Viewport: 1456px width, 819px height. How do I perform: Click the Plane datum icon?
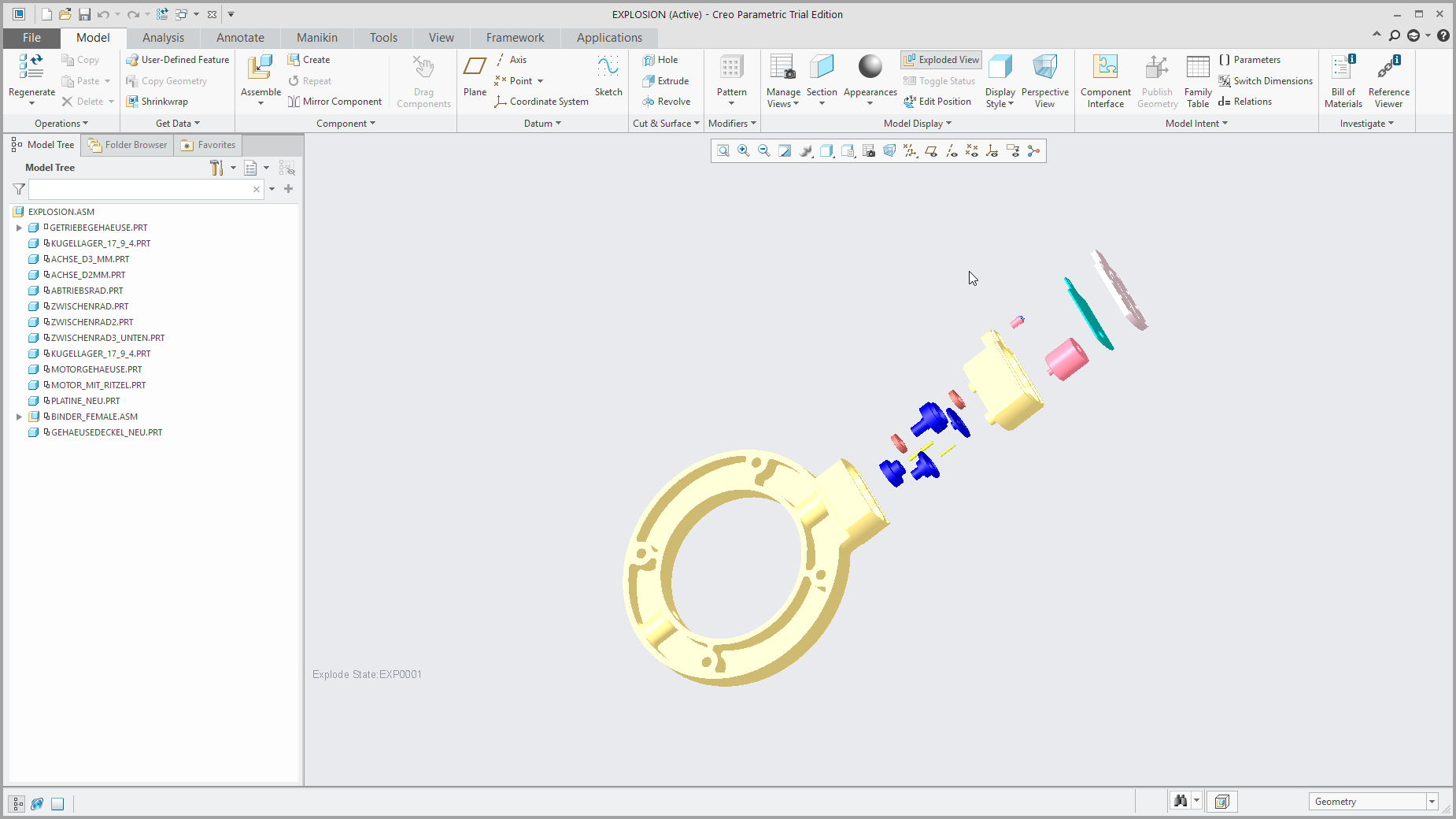(x=475, y=67)
